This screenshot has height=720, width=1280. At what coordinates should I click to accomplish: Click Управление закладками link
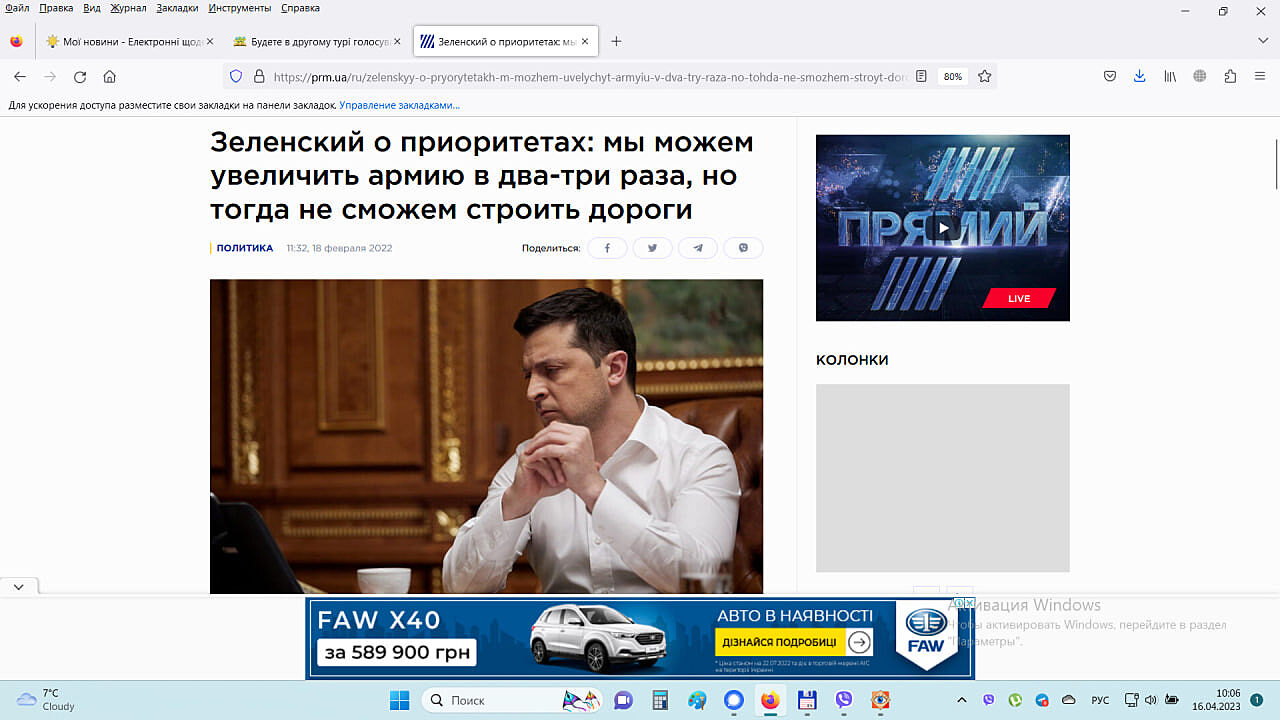[399, 105]
